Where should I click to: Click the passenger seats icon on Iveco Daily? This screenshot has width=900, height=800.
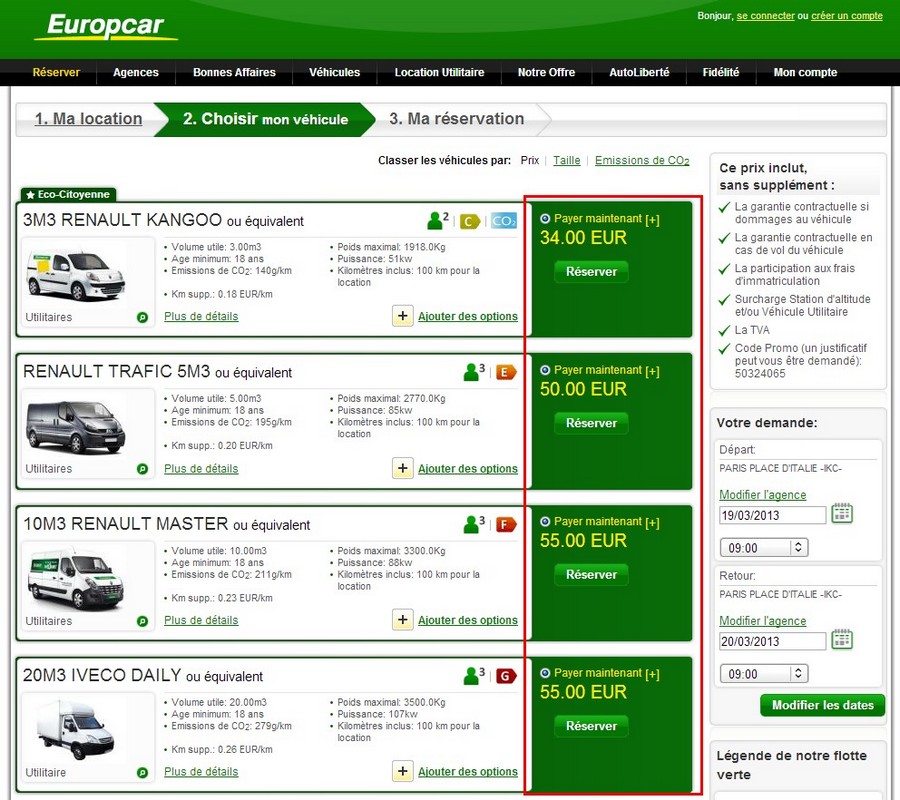[x=474, y=675]
